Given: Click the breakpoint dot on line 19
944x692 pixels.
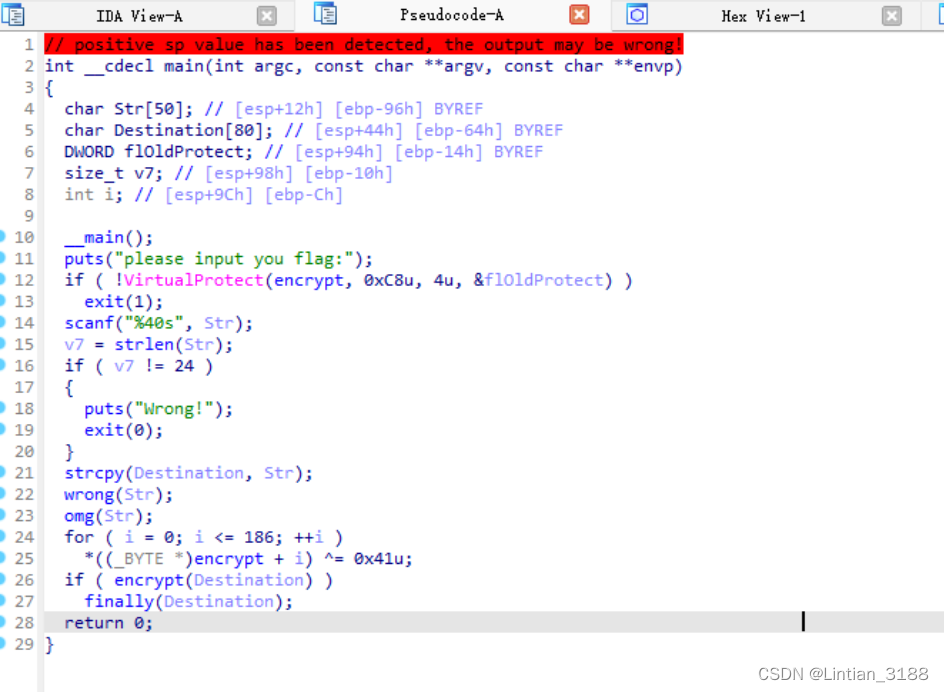Looking at the screenshot, I should pyautogui.click(x=2, y=429).
